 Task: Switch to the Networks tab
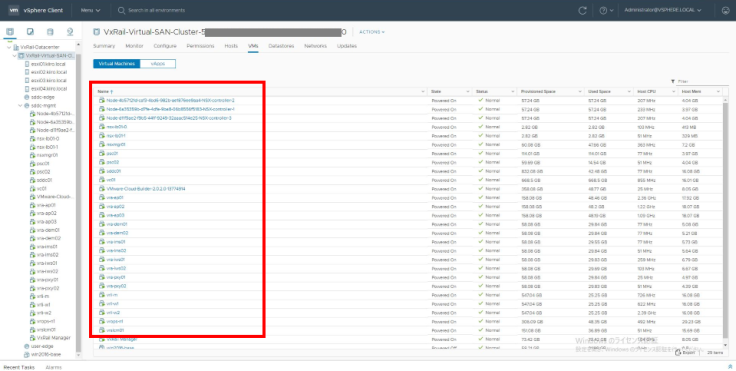(315, 46)
